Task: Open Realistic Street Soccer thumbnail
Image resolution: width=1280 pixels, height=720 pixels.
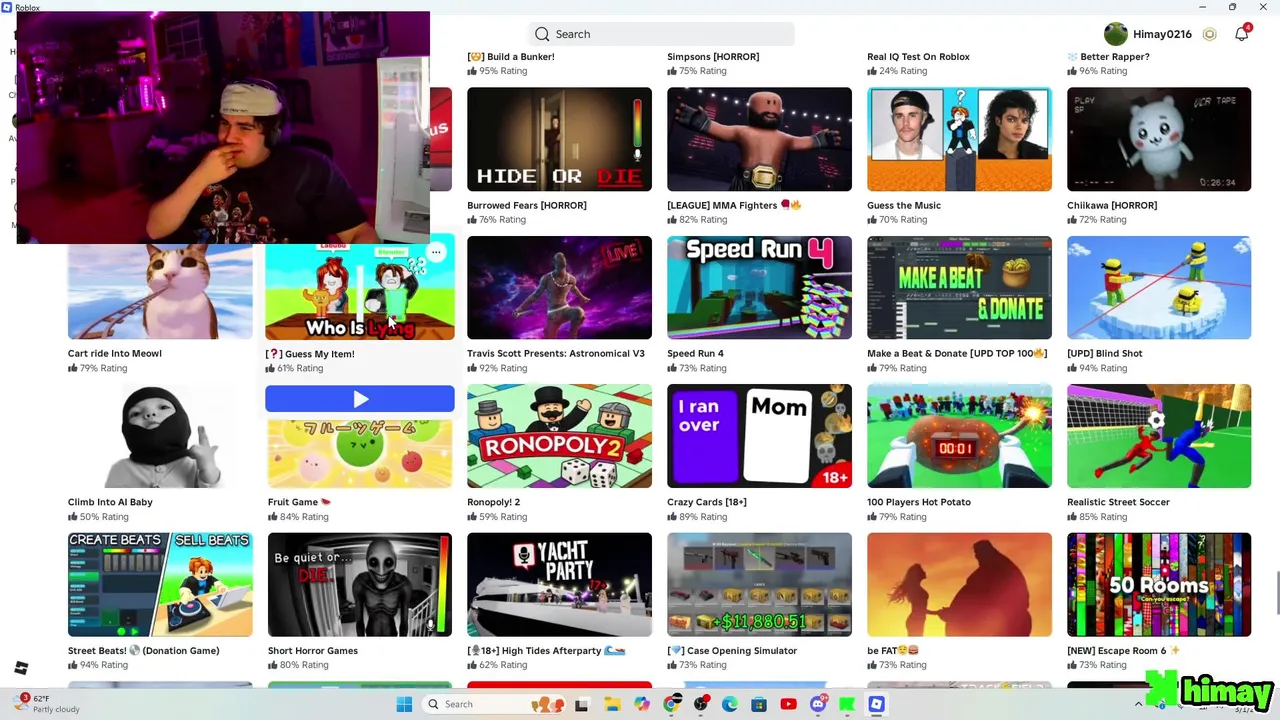Action: click(x=1159, y=436)
